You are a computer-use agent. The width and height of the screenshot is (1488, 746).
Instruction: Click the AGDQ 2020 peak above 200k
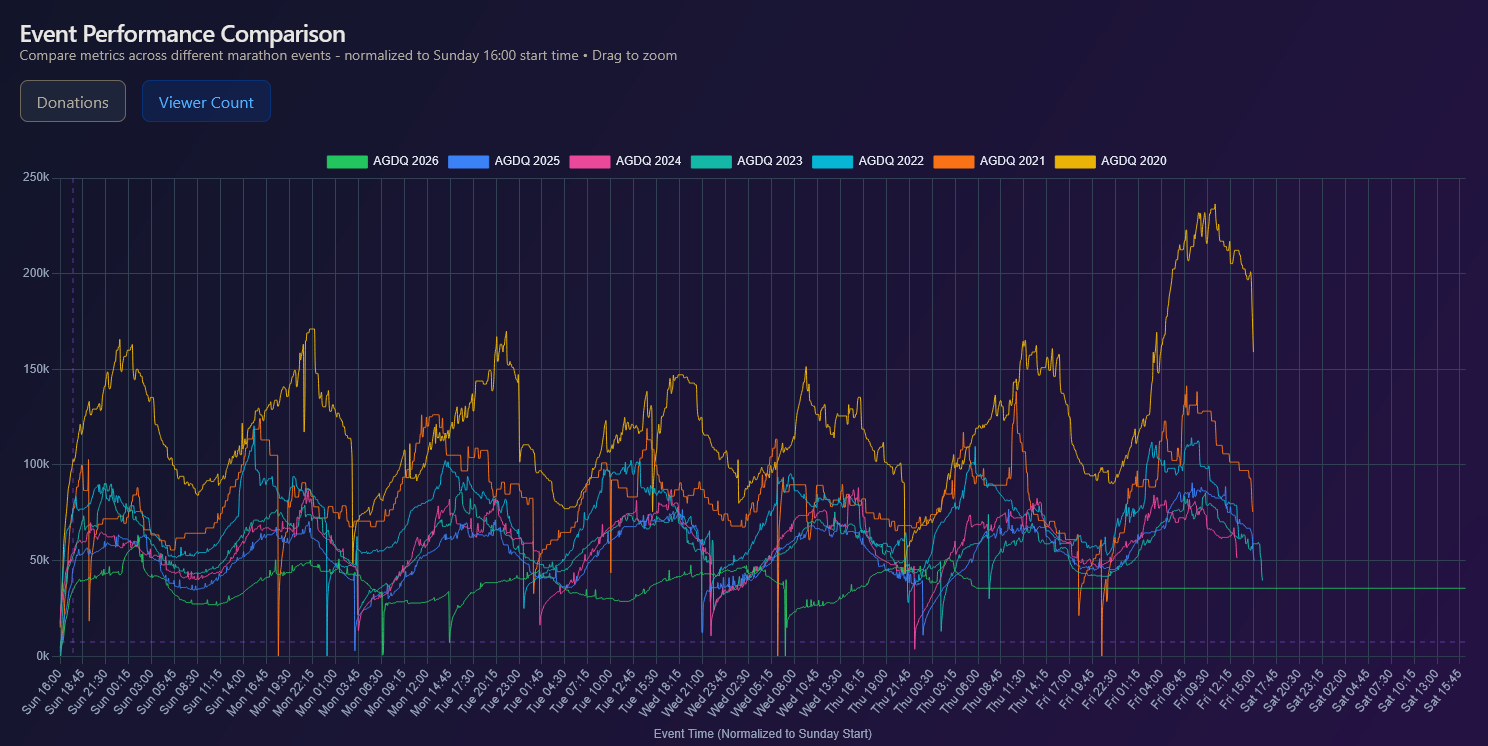coord(1214,206)
